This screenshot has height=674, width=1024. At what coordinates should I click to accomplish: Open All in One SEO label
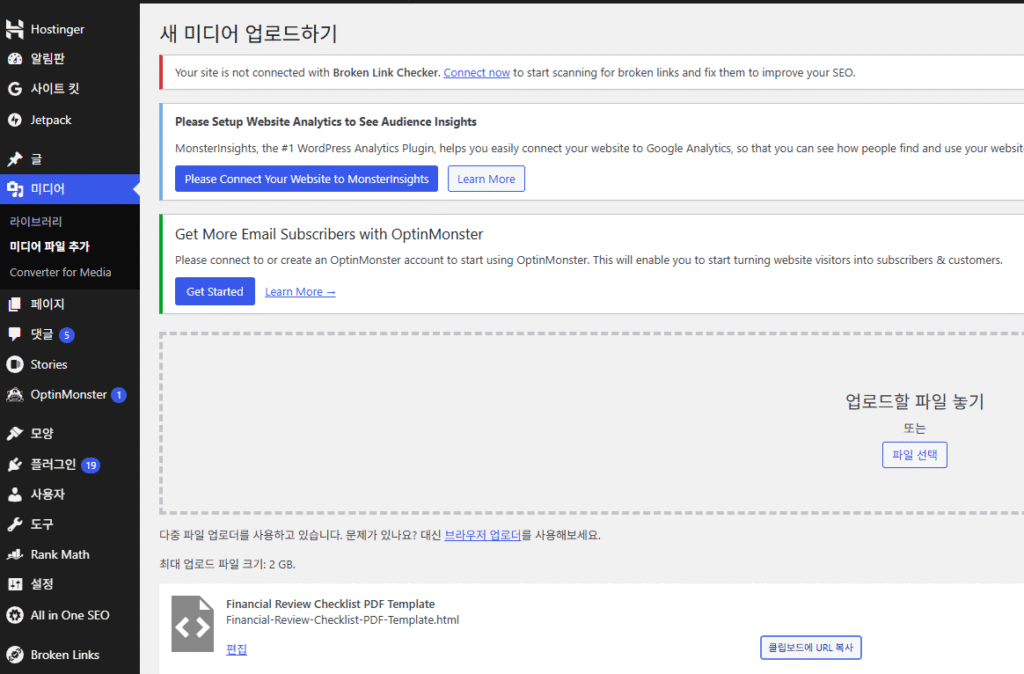tap(70, 615)
